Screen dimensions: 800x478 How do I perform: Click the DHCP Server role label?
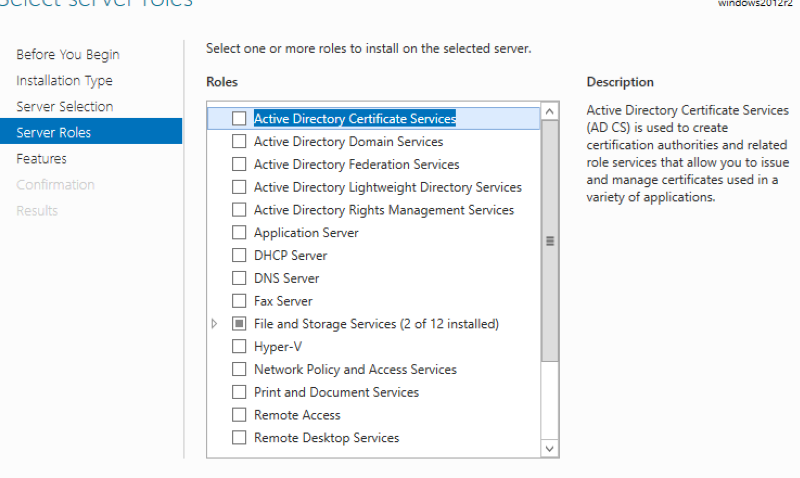point(291,255)
